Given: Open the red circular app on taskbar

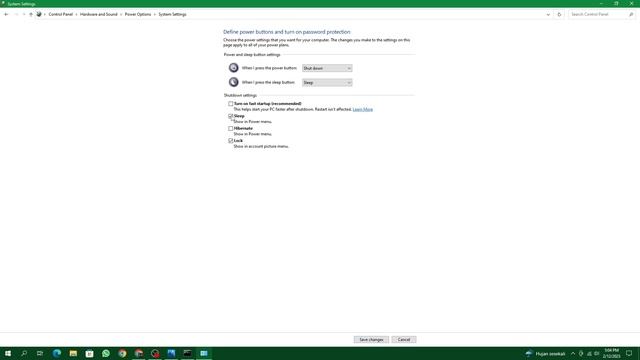Looking at the screenshot, I should pos(155,353).
